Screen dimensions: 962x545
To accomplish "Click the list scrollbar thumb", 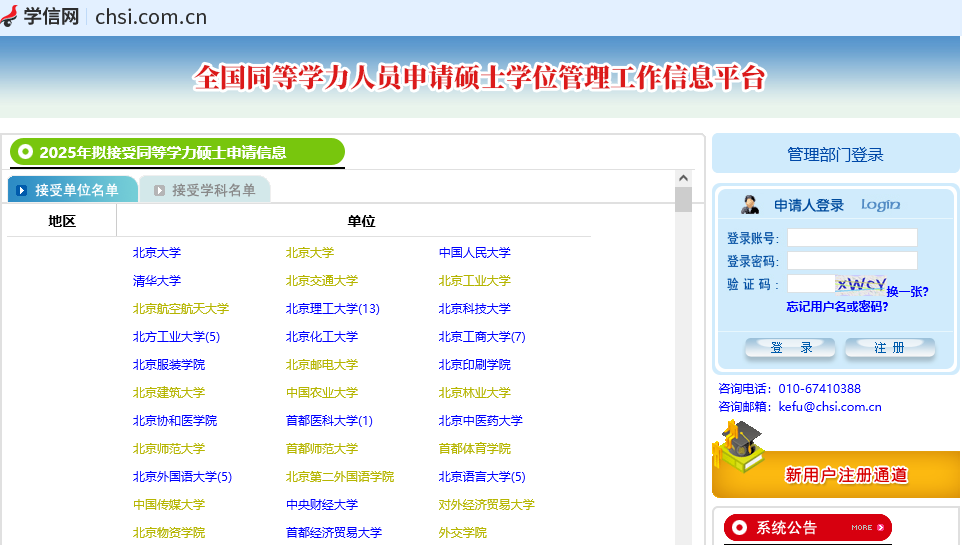I will (683, 199).
